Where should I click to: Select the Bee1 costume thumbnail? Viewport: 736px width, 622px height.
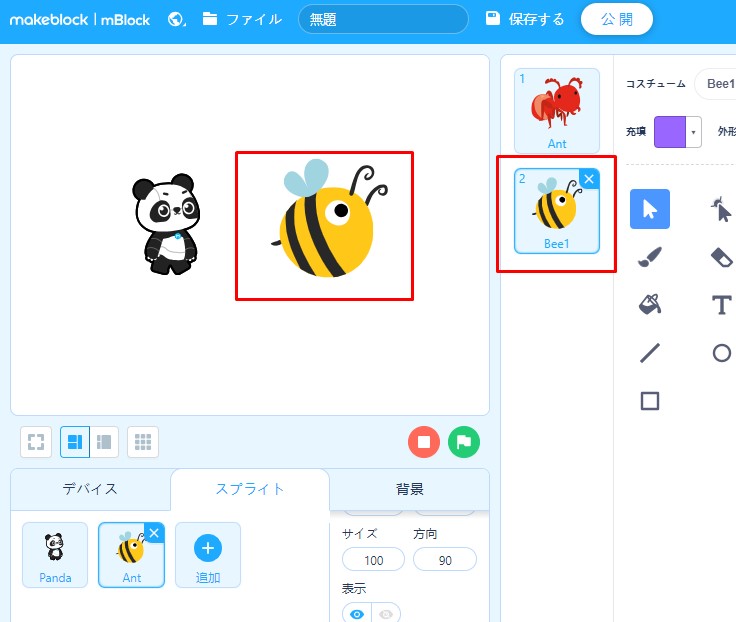point(557,211)
